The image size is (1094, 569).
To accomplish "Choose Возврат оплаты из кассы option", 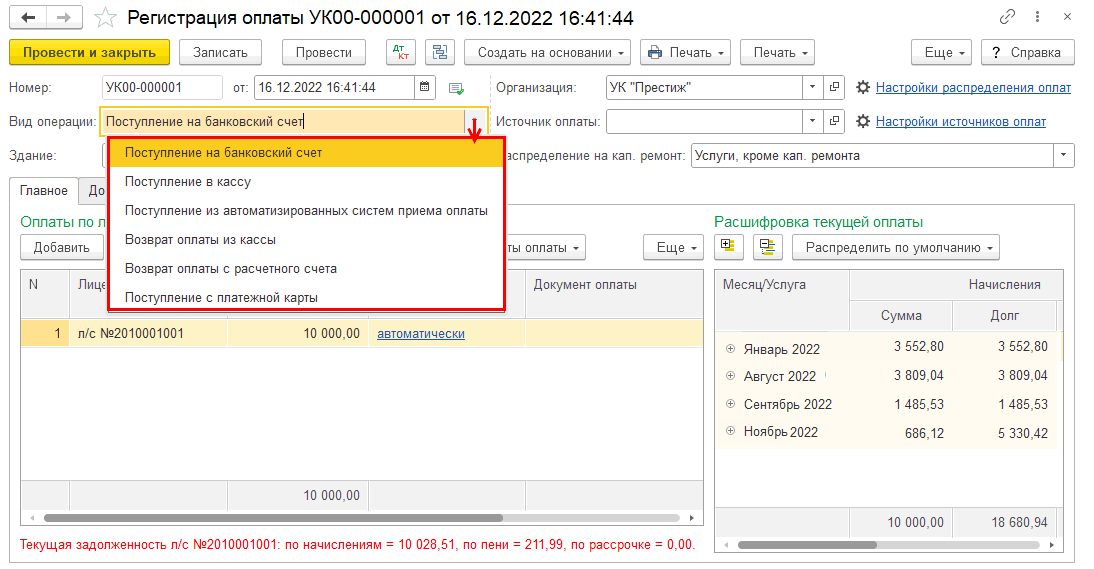I will pyautogui.click(x=200, y=240).
